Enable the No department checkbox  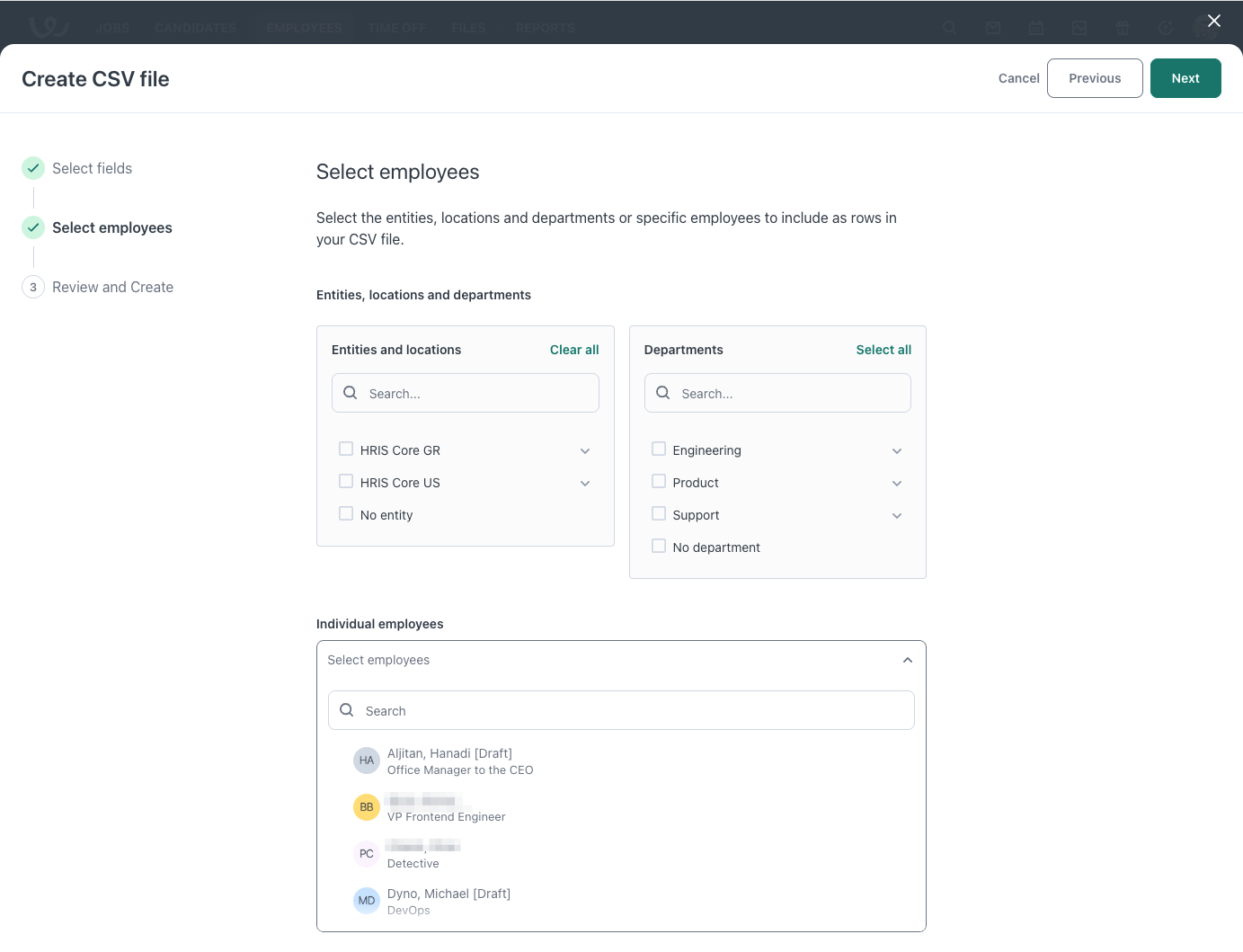[659, 547]
